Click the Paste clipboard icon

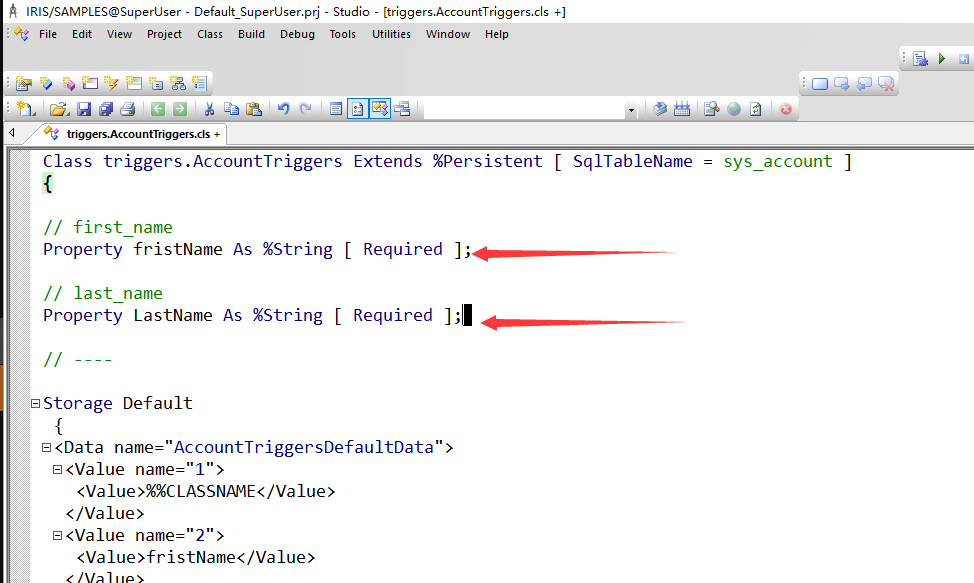coord(254,109)
